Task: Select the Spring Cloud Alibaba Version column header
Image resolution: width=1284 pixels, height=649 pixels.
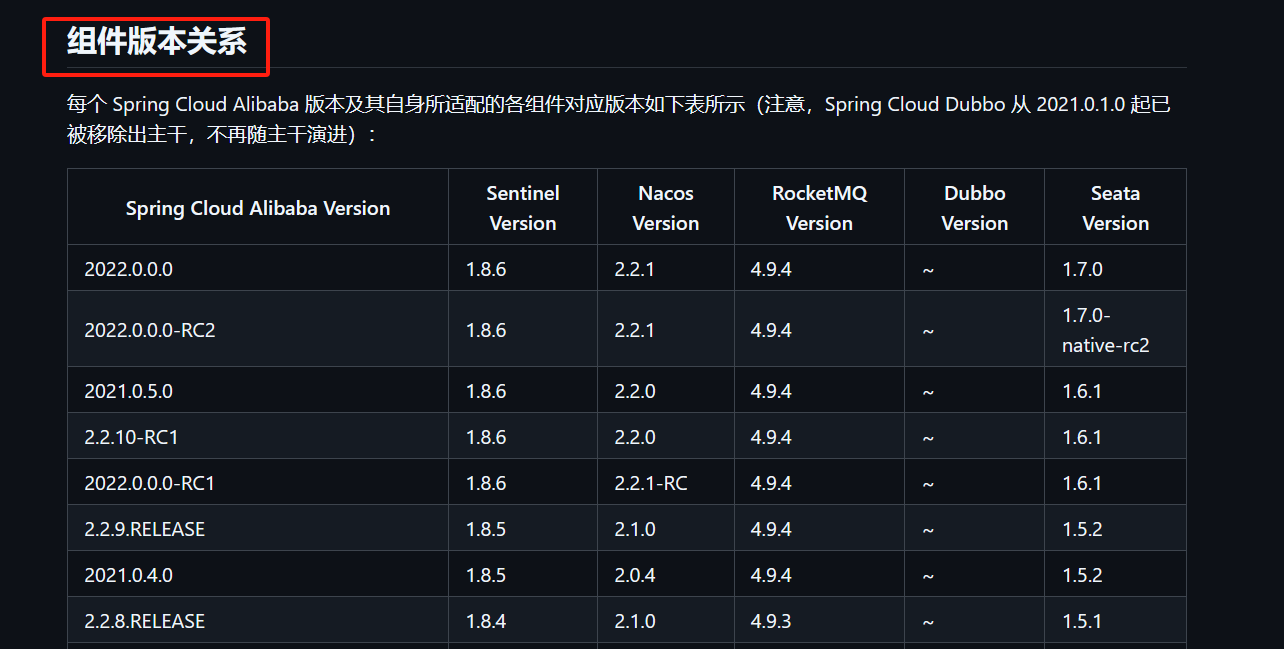Action: (258, 208)
